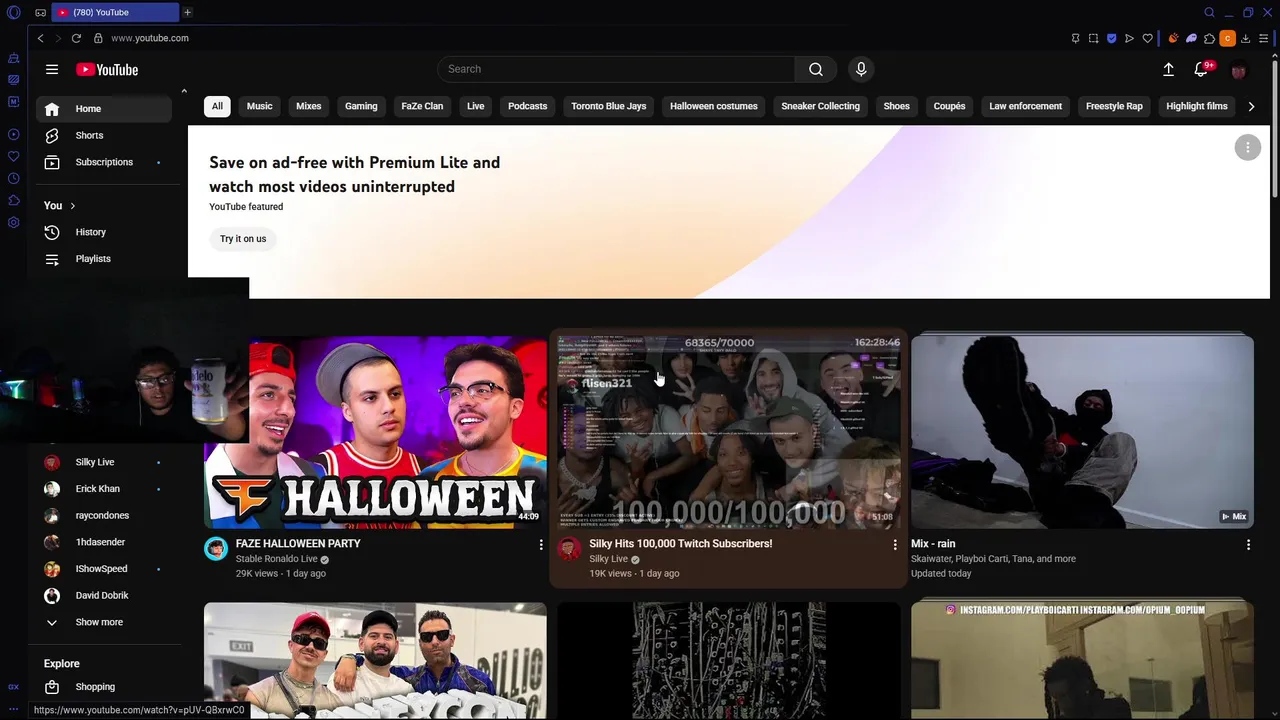Select the Podcasts chip
Viewport: 1280px width, 720px height.
pos(527,106)
